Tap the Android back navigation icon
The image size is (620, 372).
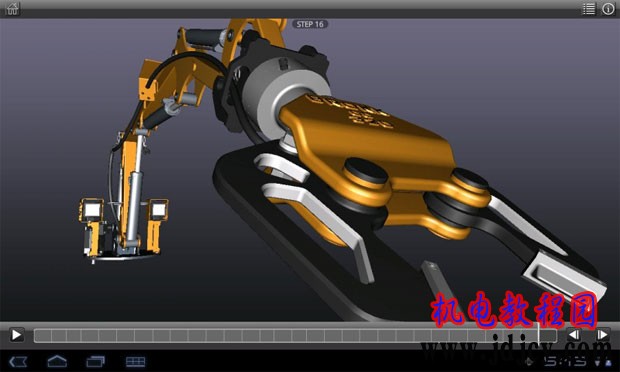18,361
